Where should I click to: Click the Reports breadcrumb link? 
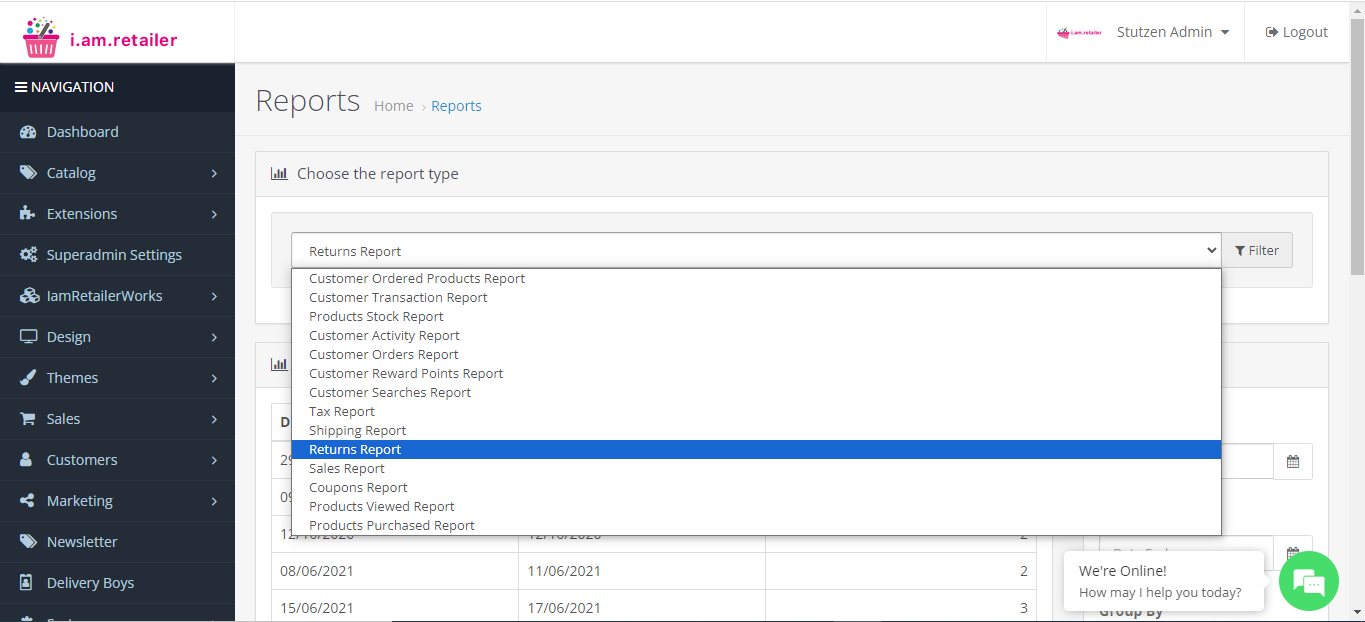456,106
